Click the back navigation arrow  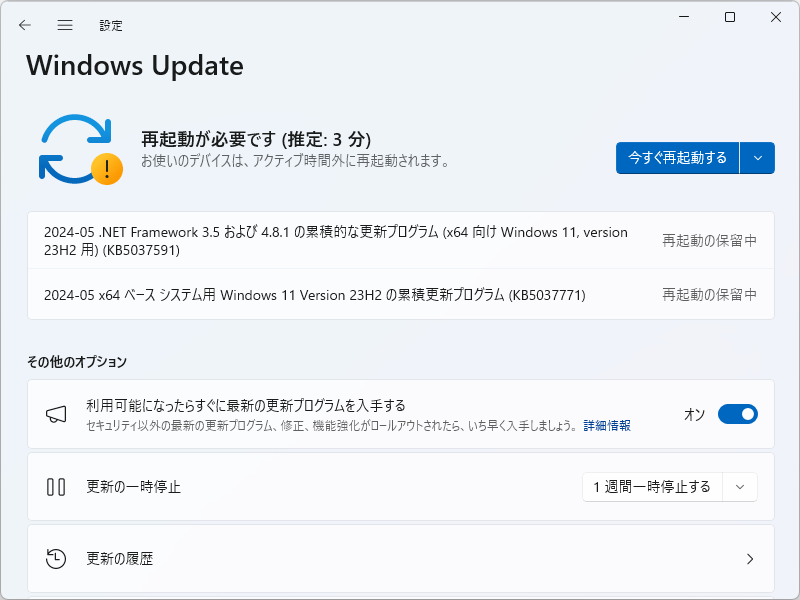(24, 25)
